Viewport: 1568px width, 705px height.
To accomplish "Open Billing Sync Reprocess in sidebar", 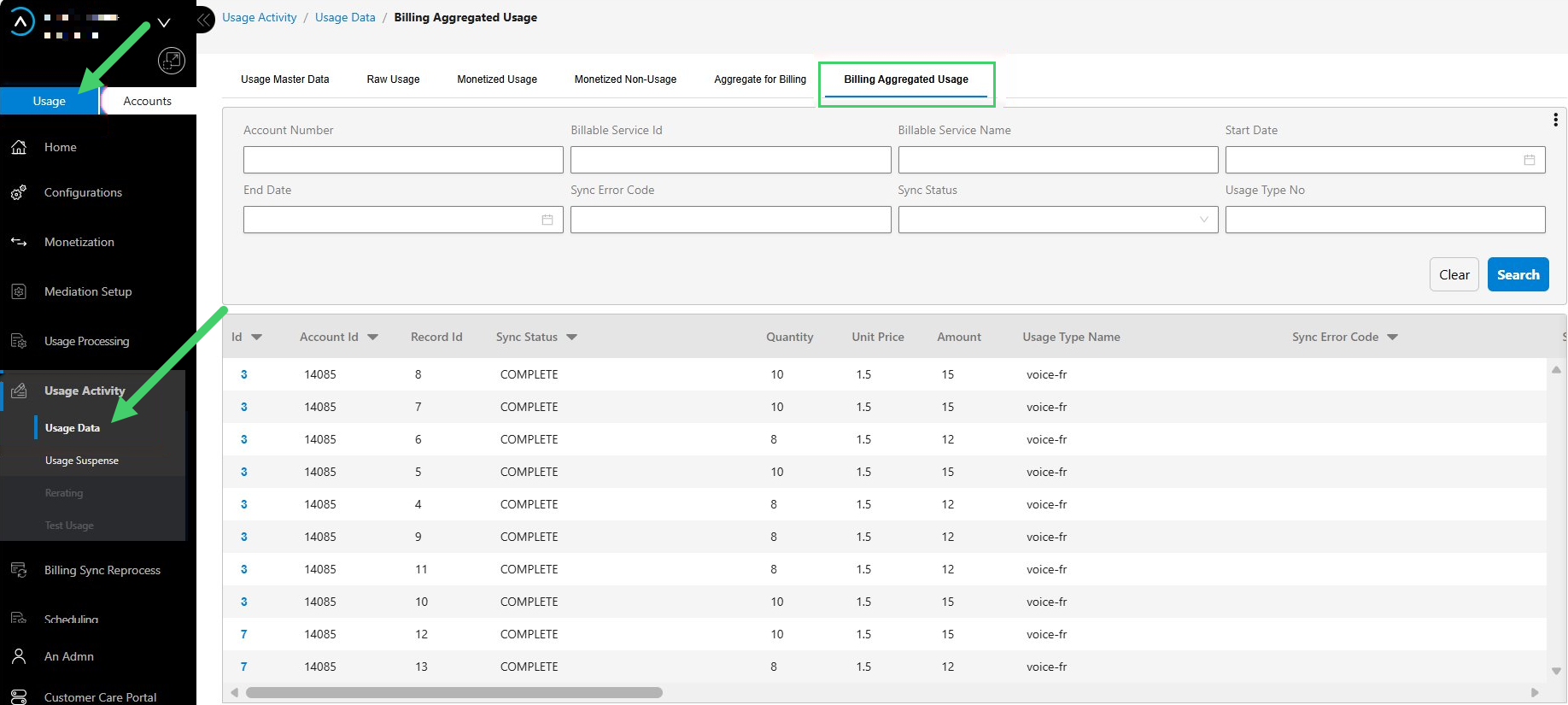I will 102,570.
